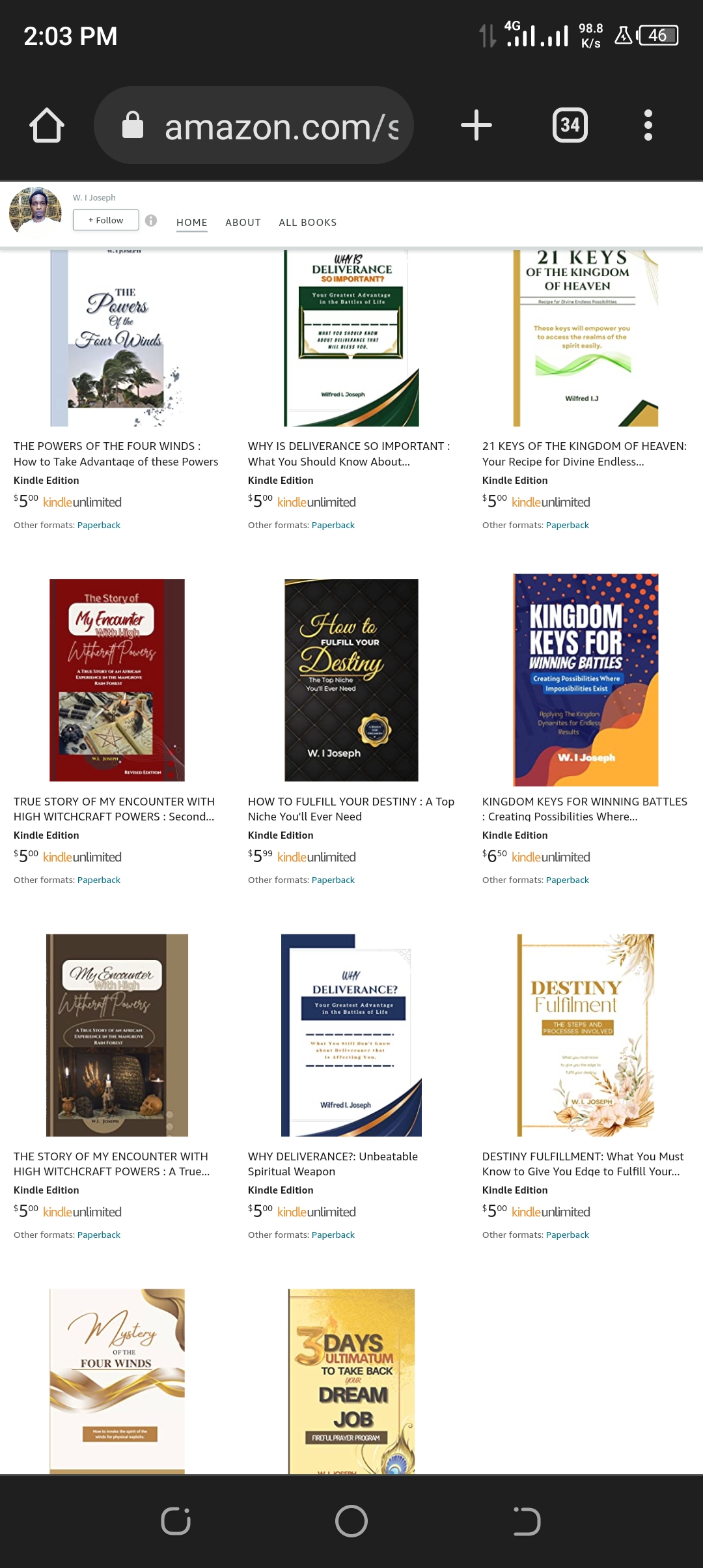
Task: Tap the Android home navigation button
Action: (x=351, y=1521)
